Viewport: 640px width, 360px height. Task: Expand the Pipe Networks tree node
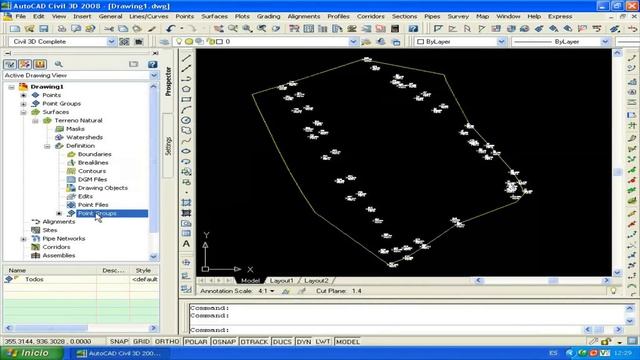pos(24,239)
